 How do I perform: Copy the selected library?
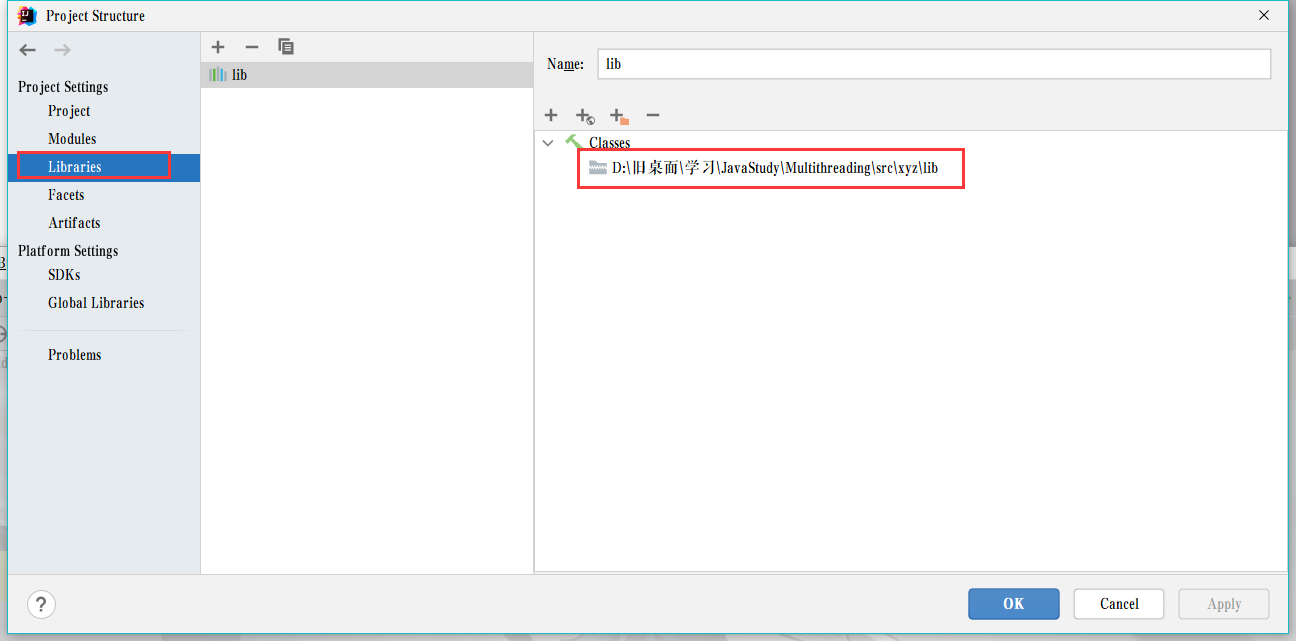coord(286,47)
